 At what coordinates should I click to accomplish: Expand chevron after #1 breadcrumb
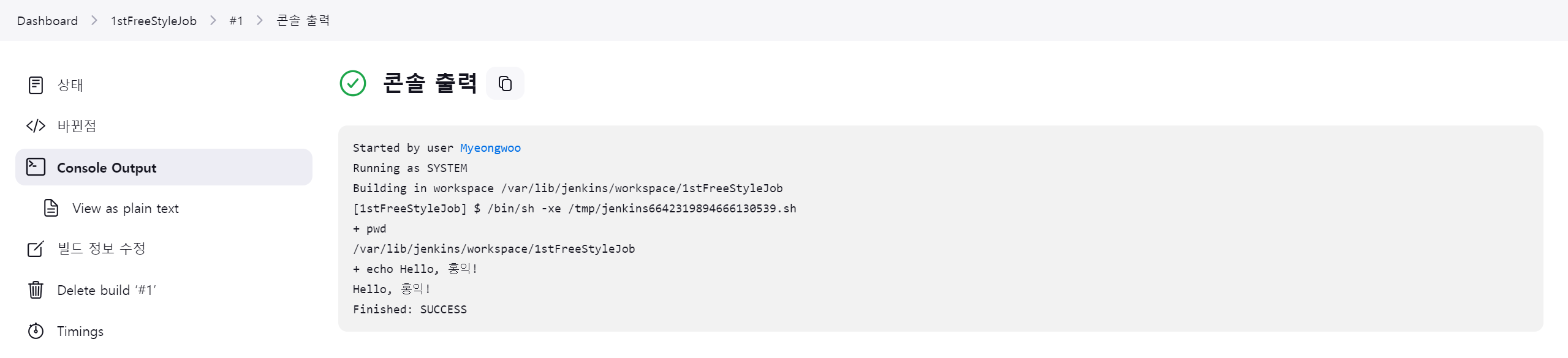[260, 21]
